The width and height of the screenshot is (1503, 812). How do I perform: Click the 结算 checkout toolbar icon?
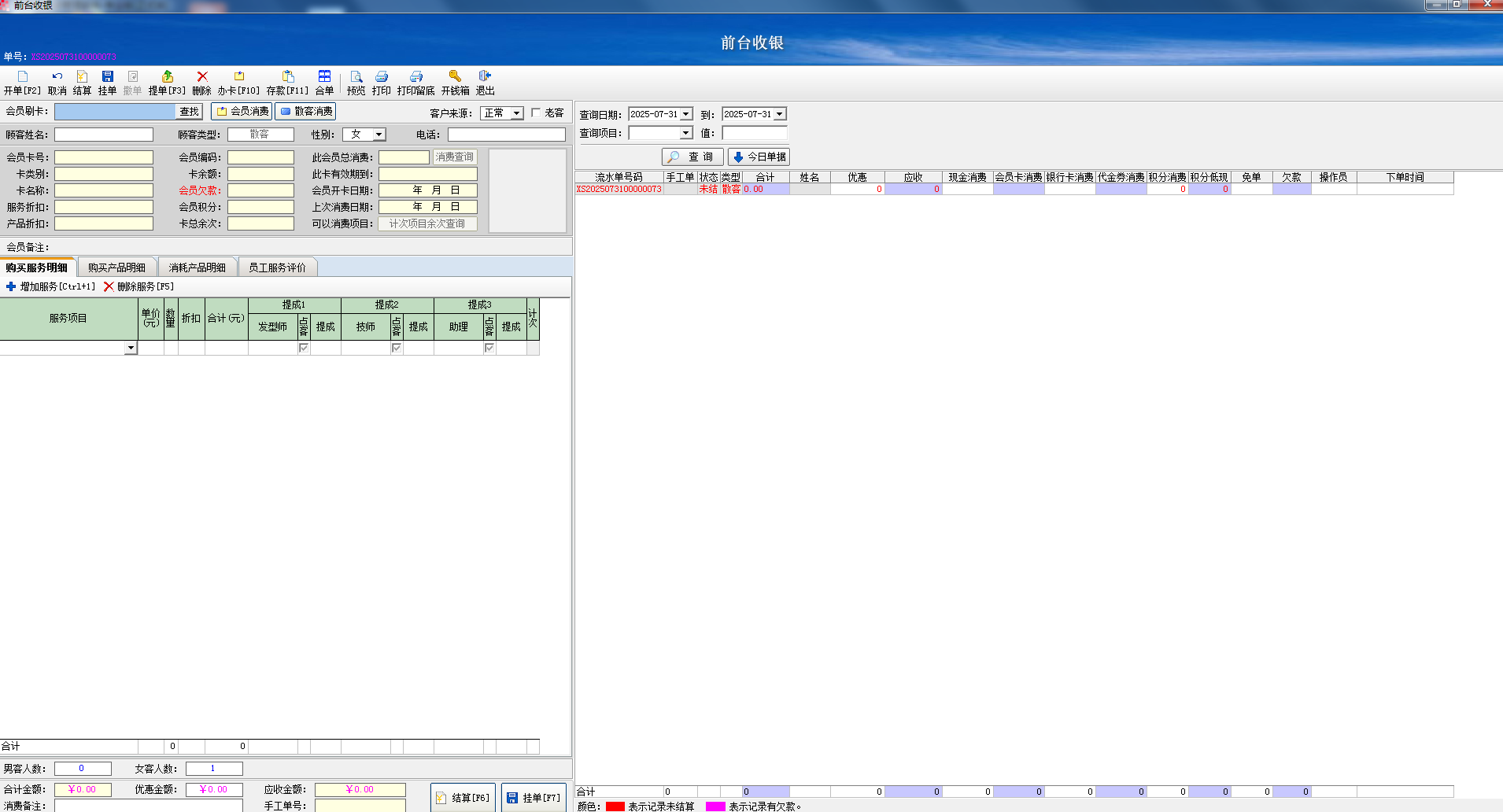(x=82, y=77)
